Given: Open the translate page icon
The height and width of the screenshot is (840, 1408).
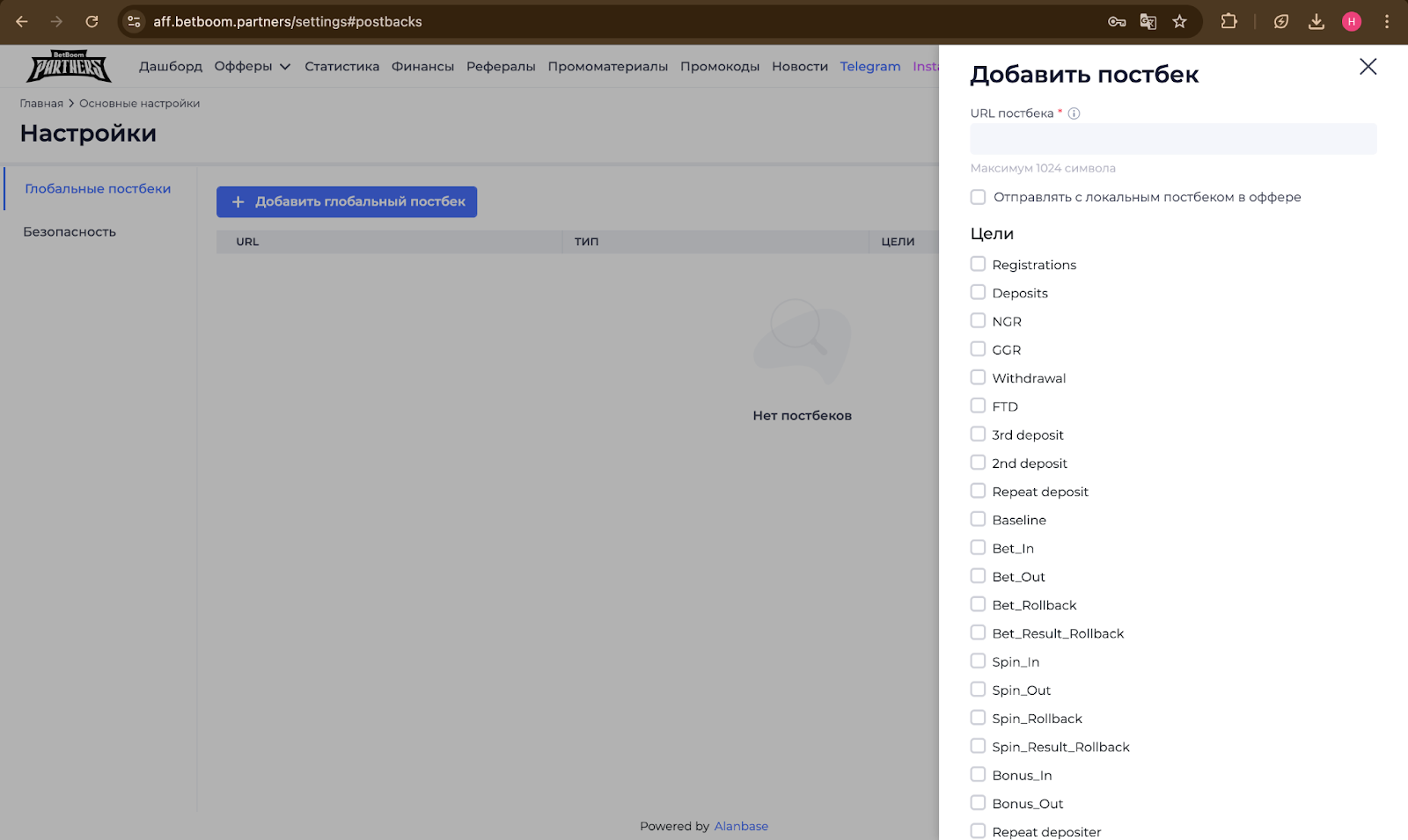Looking at the screenshot, I should 1148,22.
